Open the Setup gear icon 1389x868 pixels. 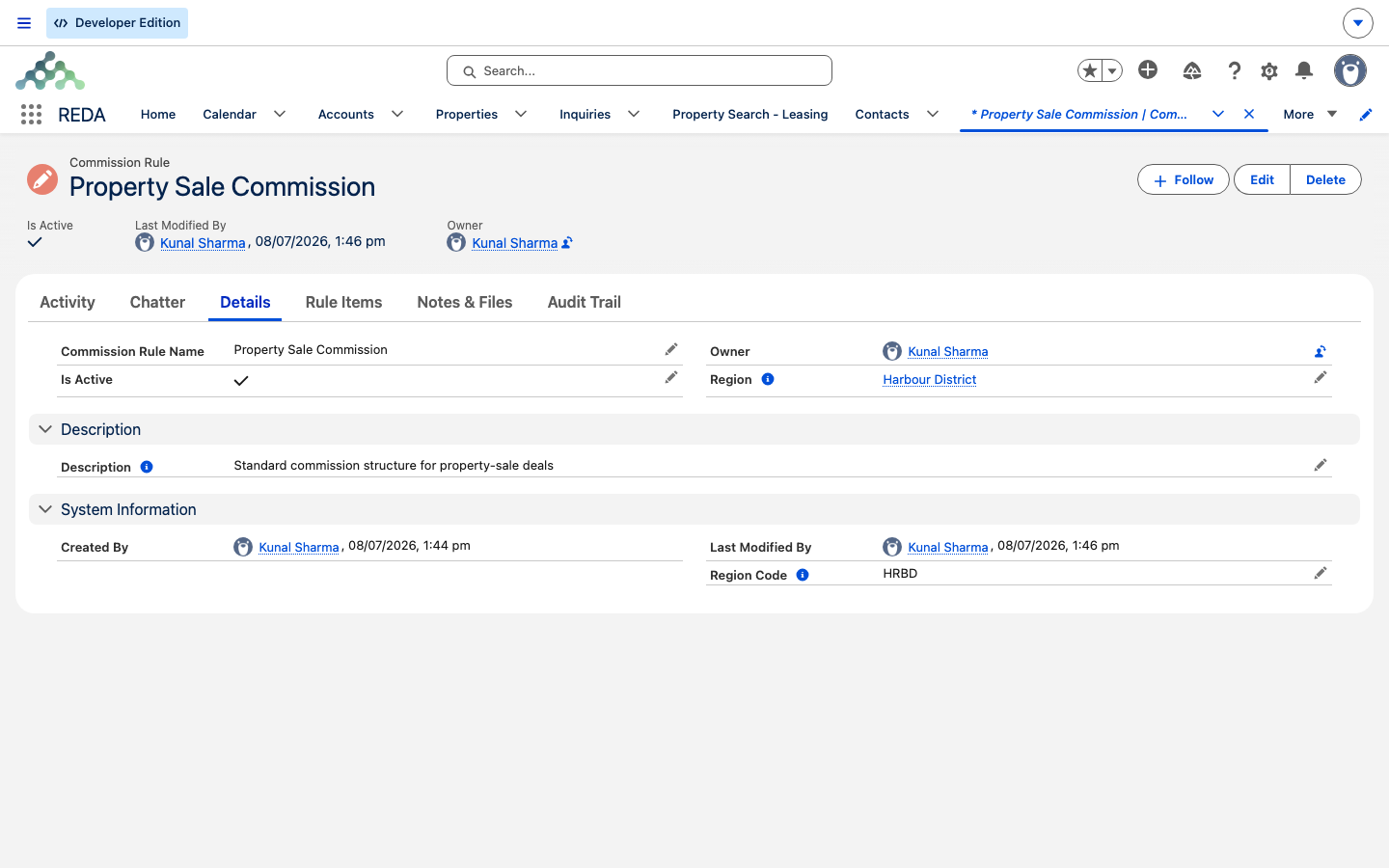pos(1269,70)
